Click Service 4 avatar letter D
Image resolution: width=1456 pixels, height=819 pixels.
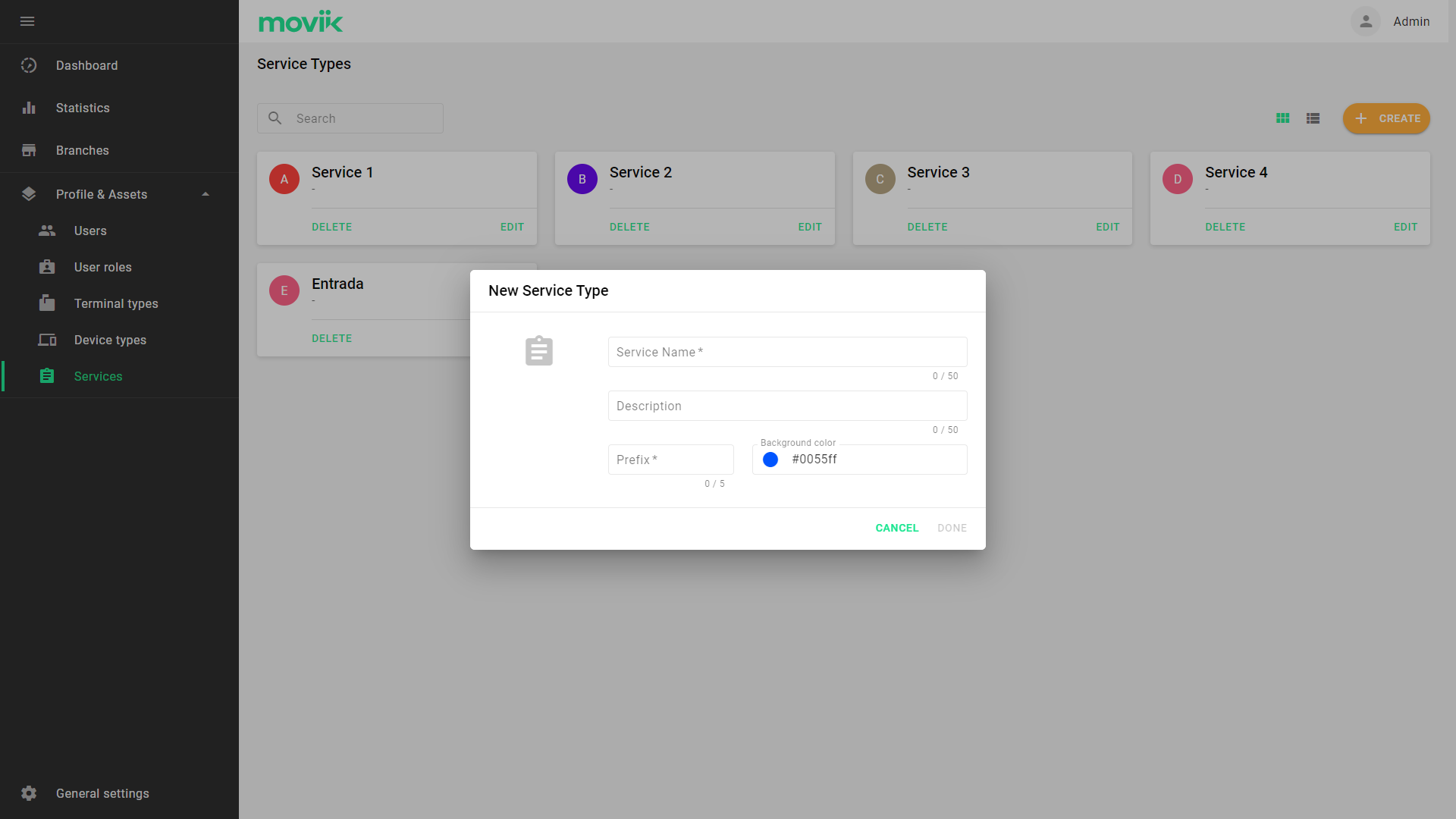[x=1178, y=179]
